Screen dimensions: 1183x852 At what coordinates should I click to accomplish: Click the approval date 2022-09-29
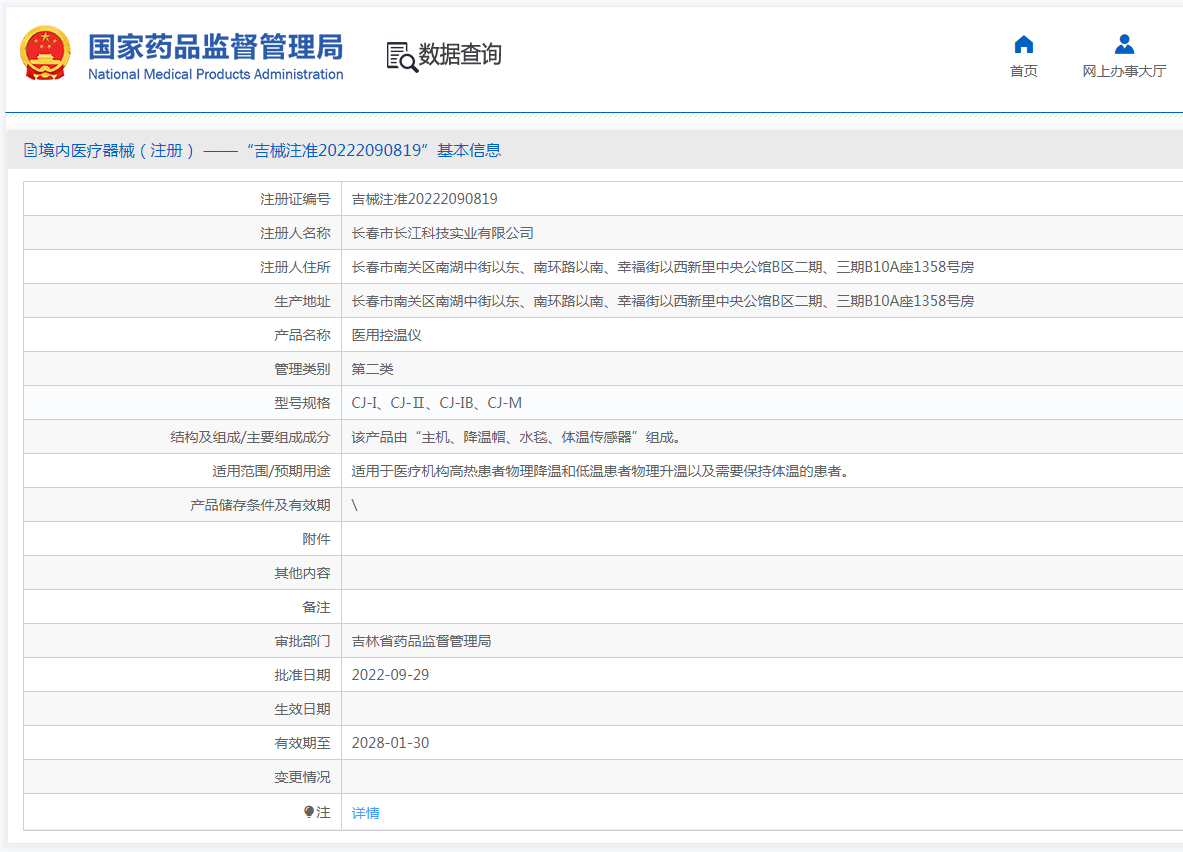390,675
